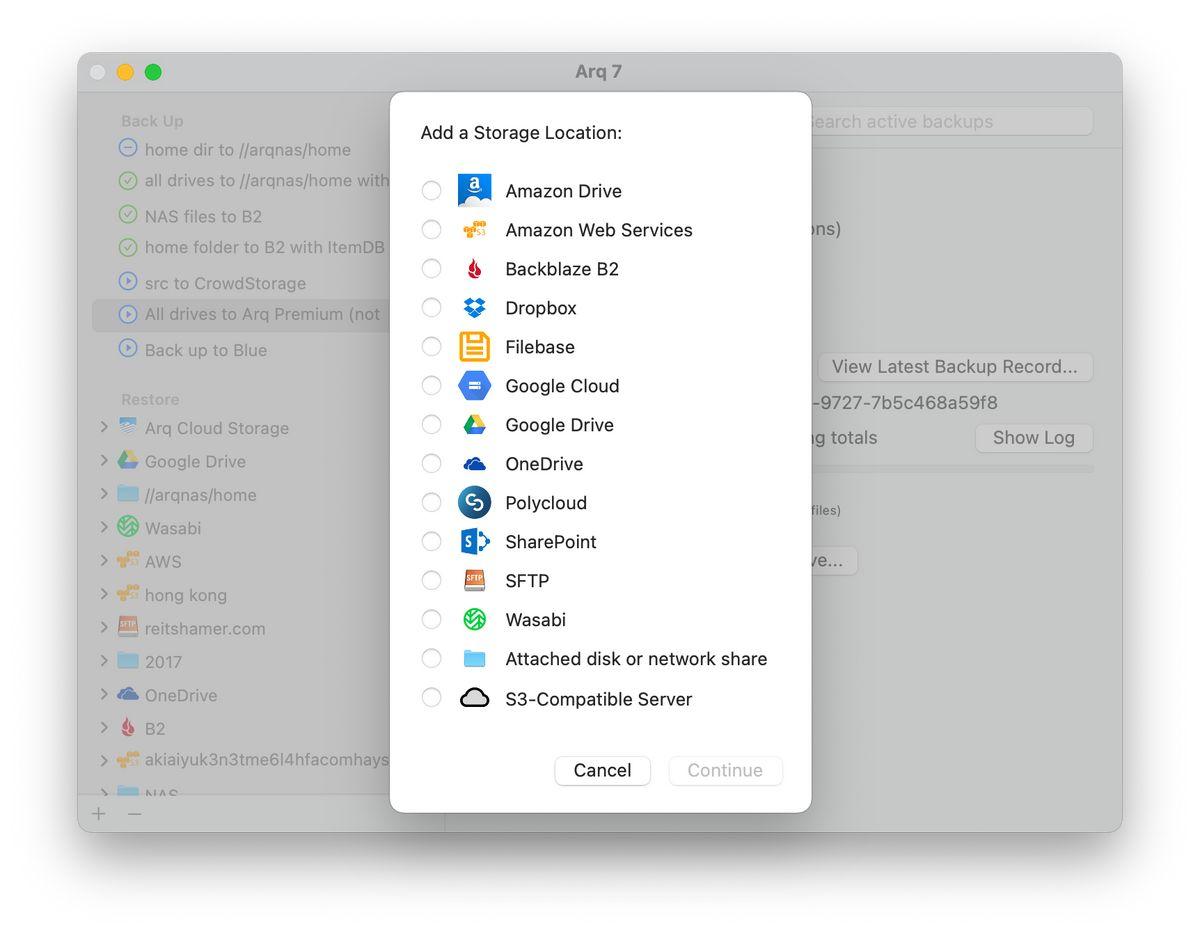Select the Amazon Drive radio button
The image size is (1200, 935).
point(431,190)
